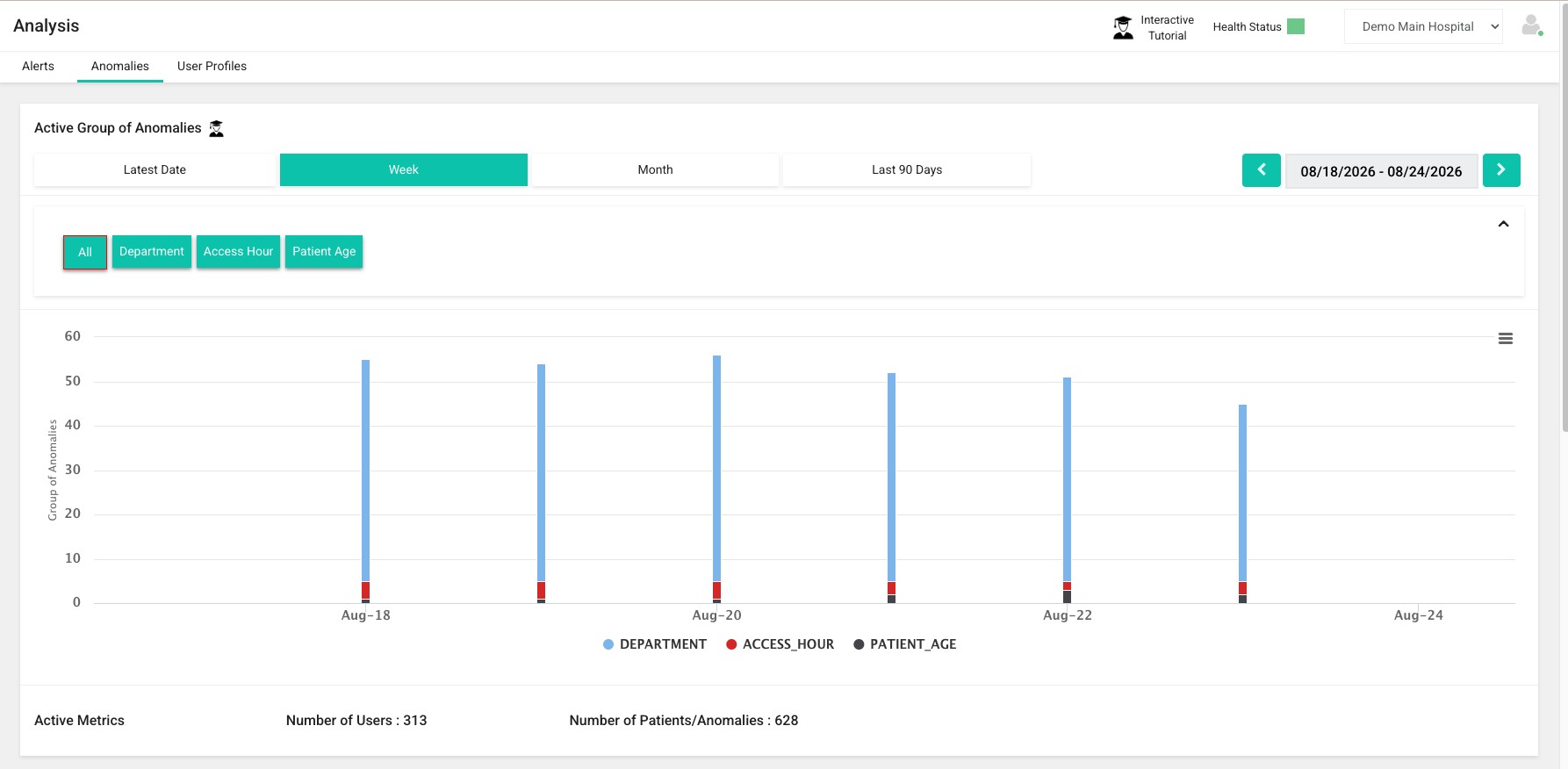Screen dimensions: 1568x769
Task: Click the Aug-24 axis label
Action: click(1418, 615)
